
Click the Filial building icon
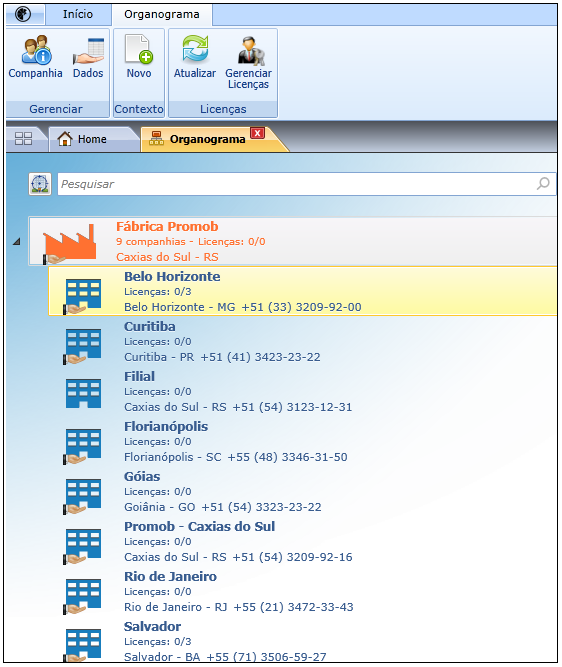coord(83,393)
